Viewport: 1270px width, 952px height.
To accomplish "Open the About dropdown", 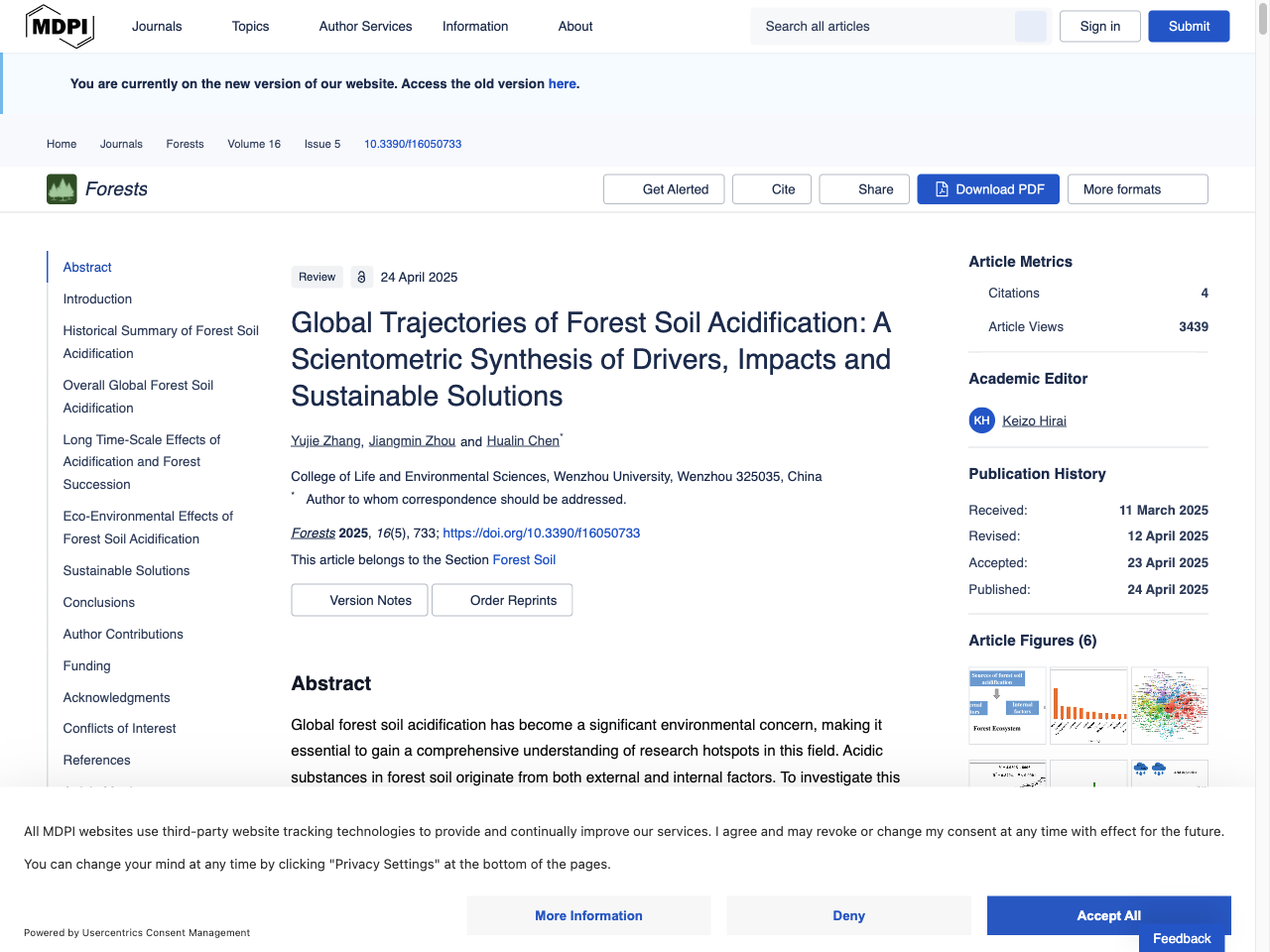I will pos(575,27).
